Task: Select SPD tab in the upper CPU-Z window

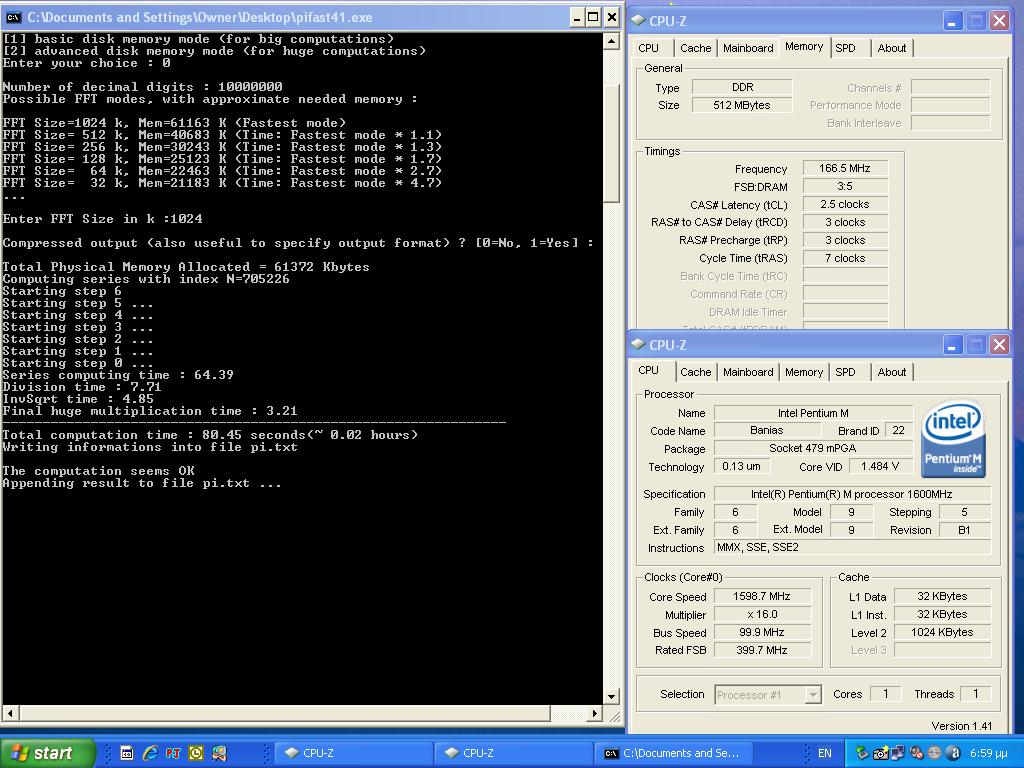Action: pos(845,48)
